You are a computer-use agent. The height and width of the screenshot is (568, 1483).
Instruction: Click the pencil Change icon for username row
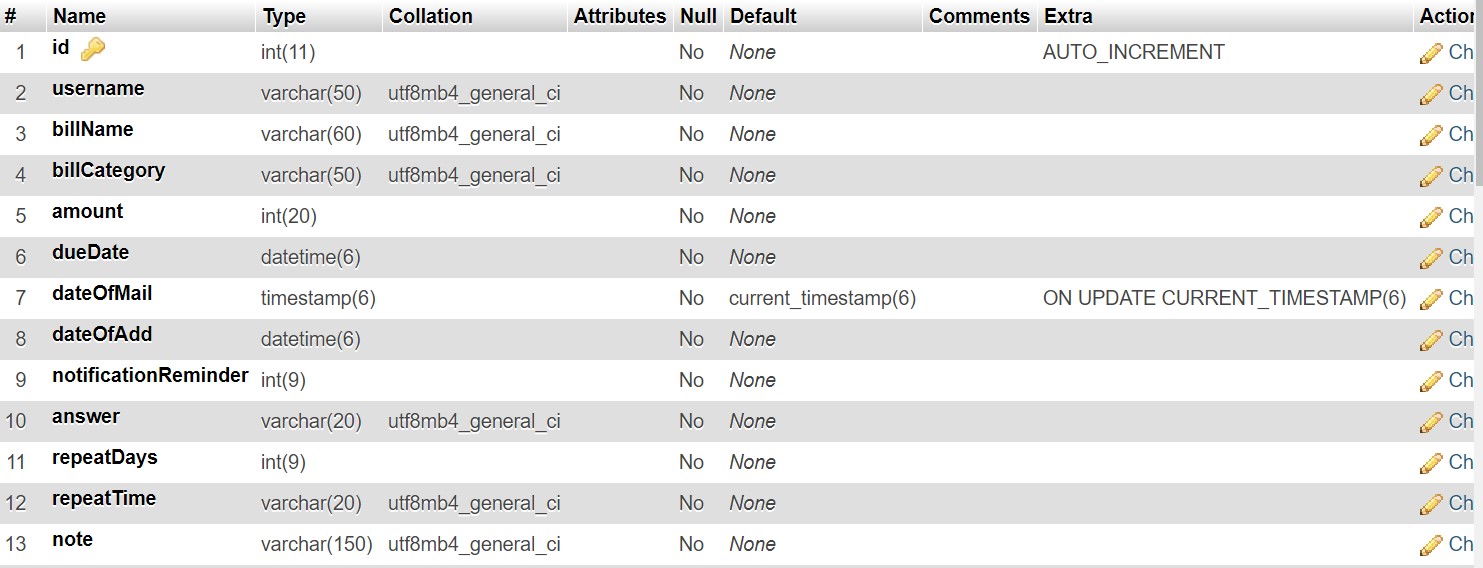pos(1431,94)
